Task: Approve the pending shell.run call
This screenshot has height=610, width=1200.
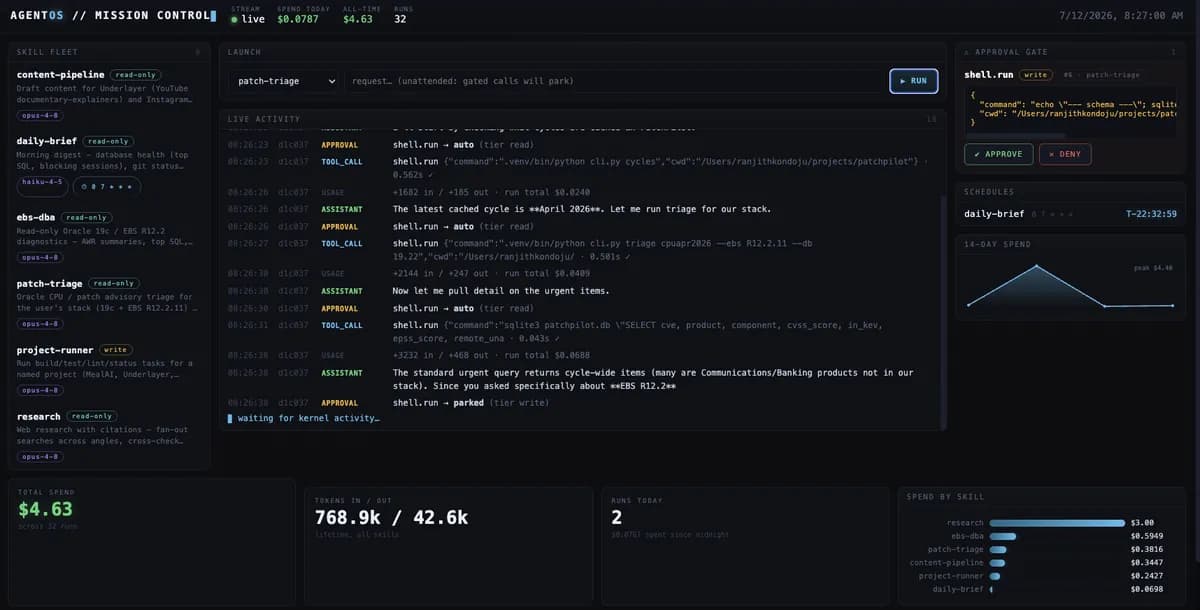Action: point(998,154)
